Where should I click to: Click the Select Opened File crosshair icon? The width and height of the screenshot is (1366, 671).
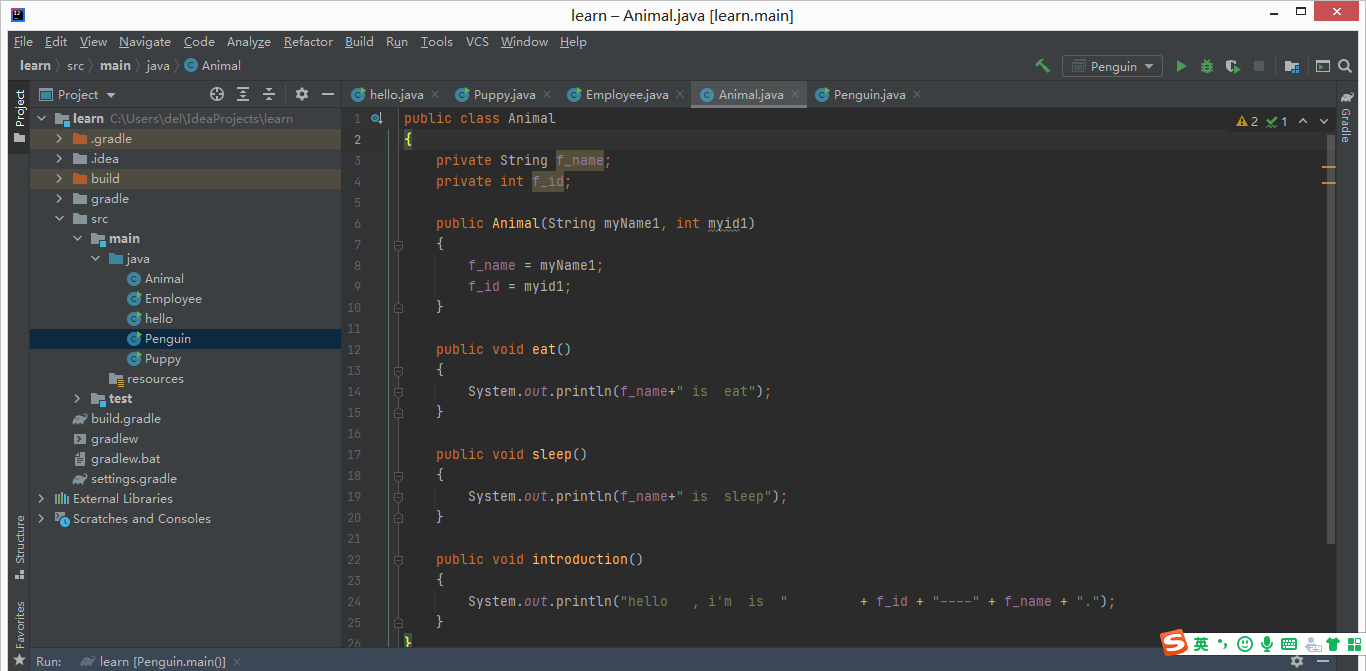[x=217, y=94]
